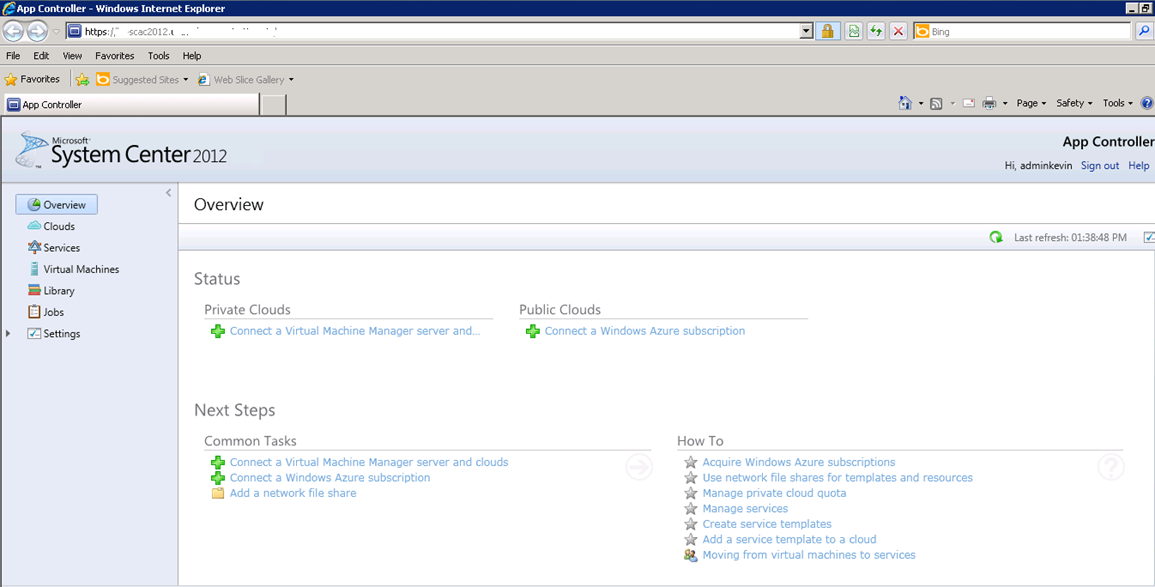Click the star beside Create service templates

point(690,524)
